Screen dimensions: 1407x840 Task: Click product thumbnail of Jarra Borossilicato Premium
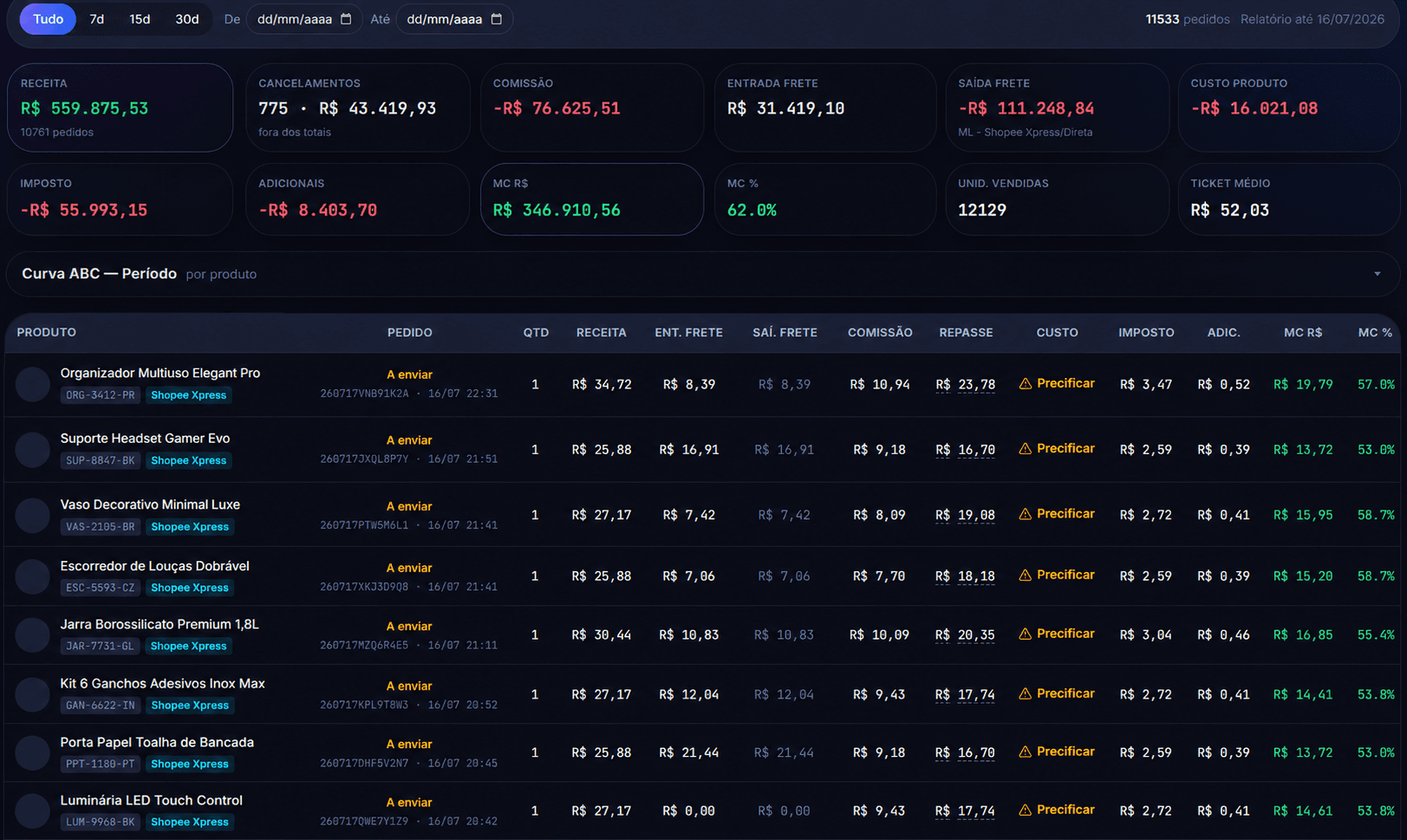pyautogui.click(x=33, y=635)
